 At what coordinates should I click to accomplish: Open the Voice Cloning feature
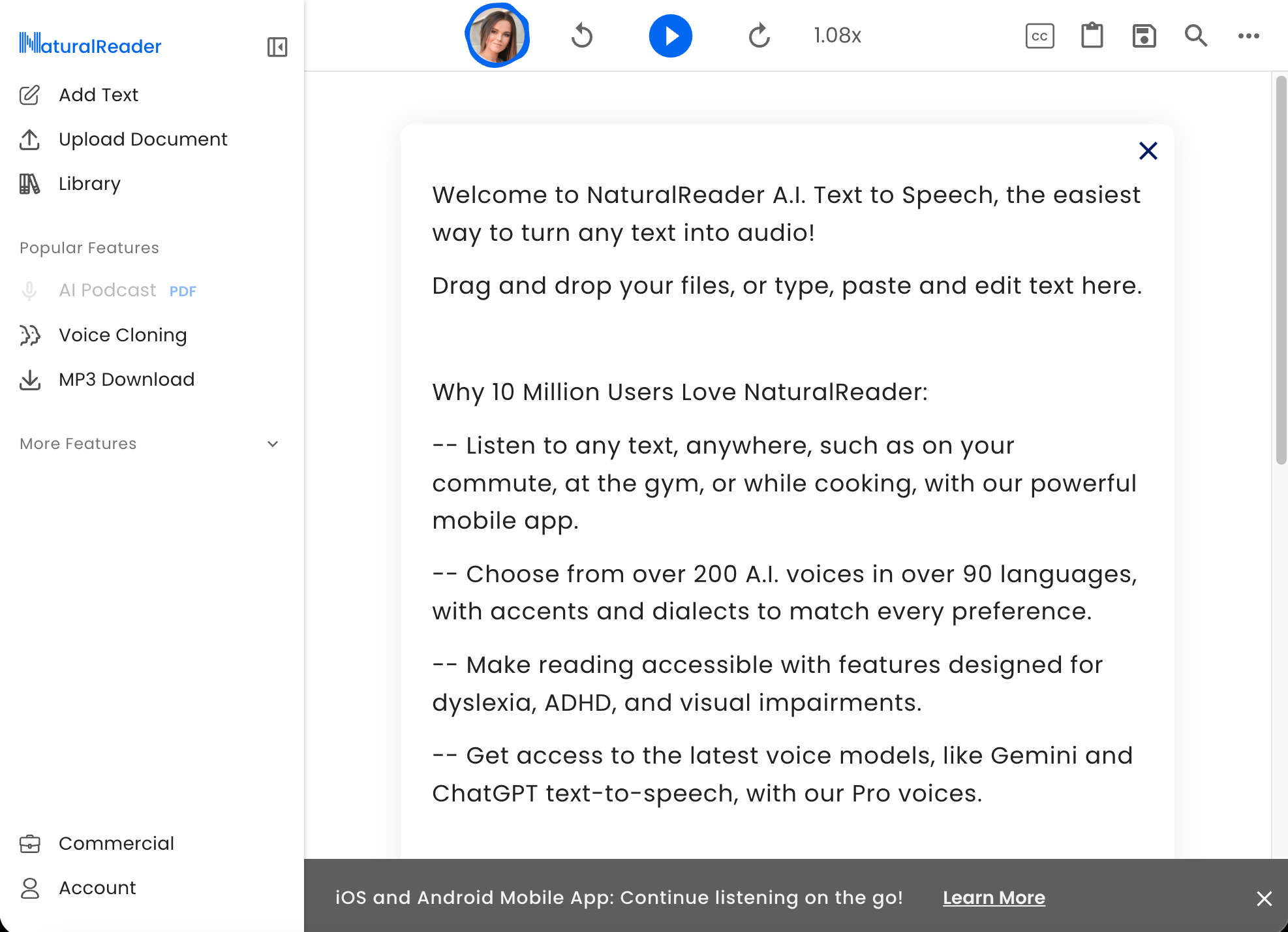[x=122, y=335]
